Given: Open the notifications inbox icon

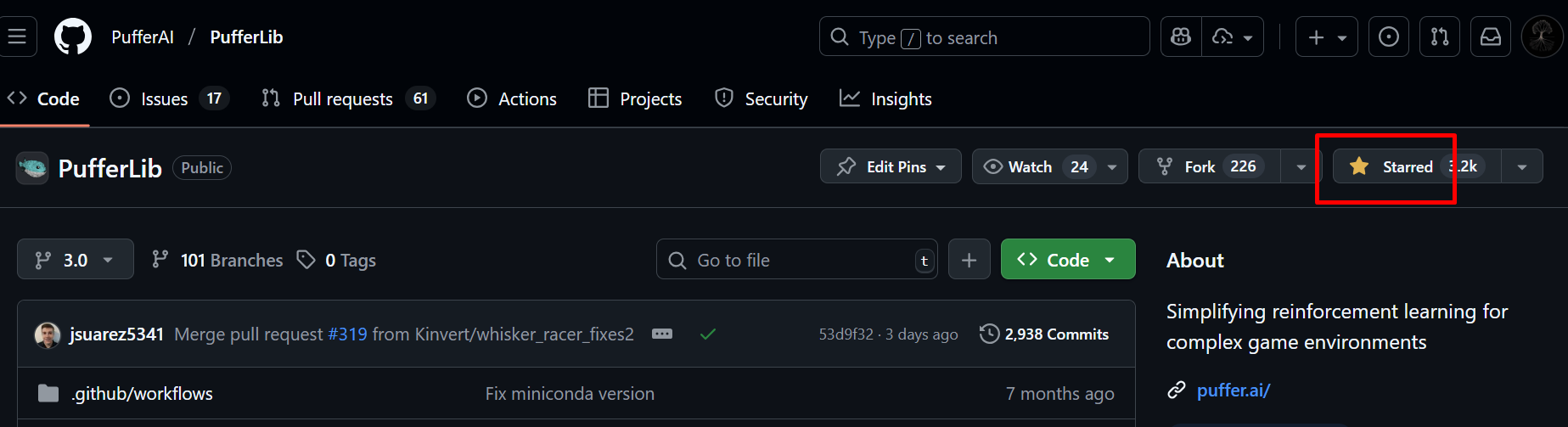Looking at the screenshot, I should coord(1491,37).
